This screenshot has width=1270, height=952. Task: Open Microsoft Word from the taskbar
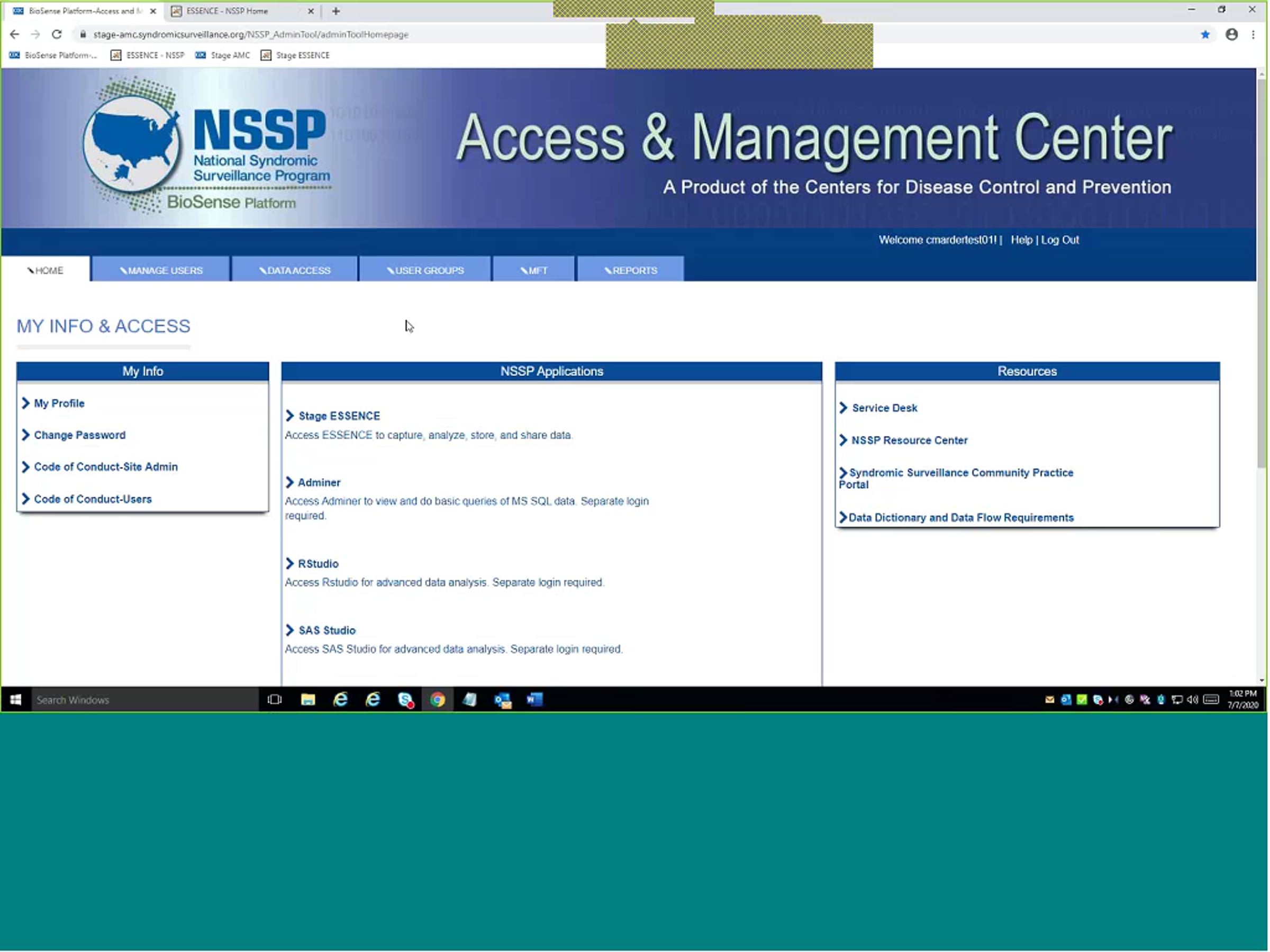[534, 700]
